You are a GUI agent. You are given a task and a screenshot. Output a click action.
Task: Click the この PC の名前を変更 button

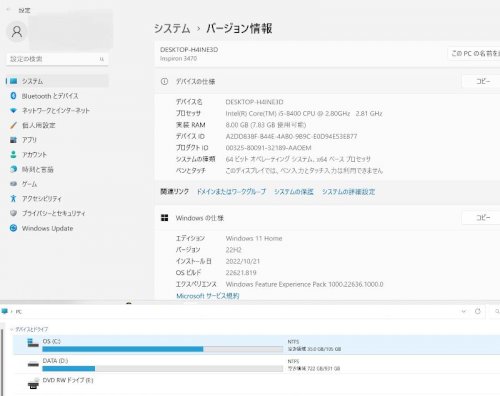(474, 53)
